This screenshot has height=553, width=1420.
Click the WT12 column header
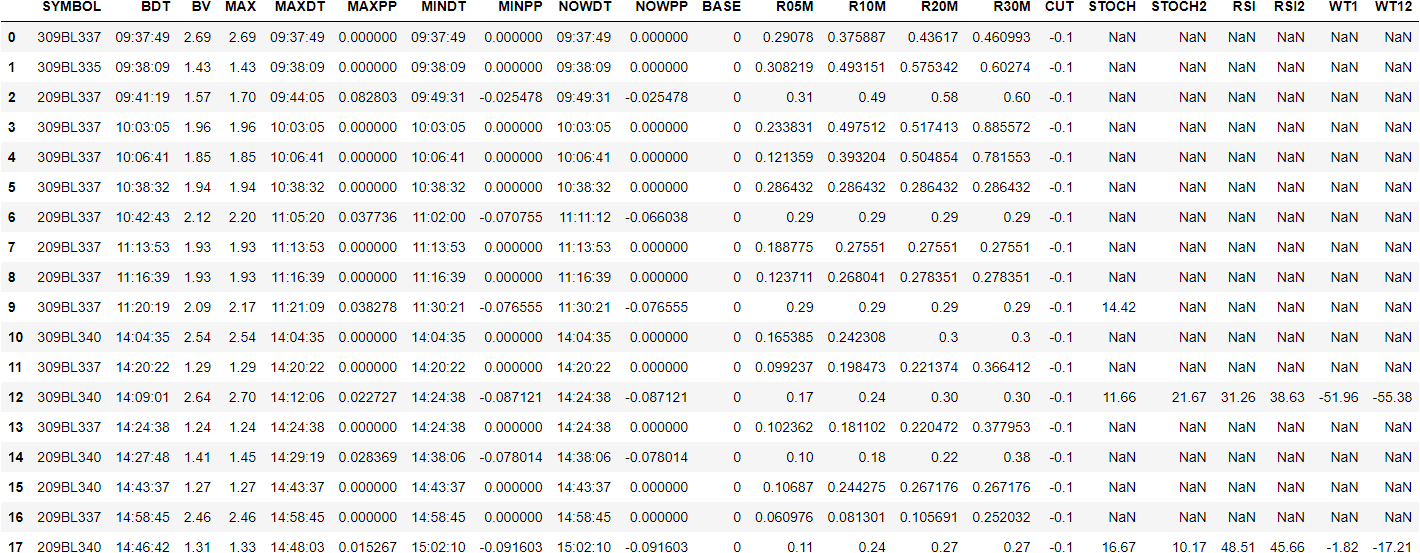coord(1393,7)
